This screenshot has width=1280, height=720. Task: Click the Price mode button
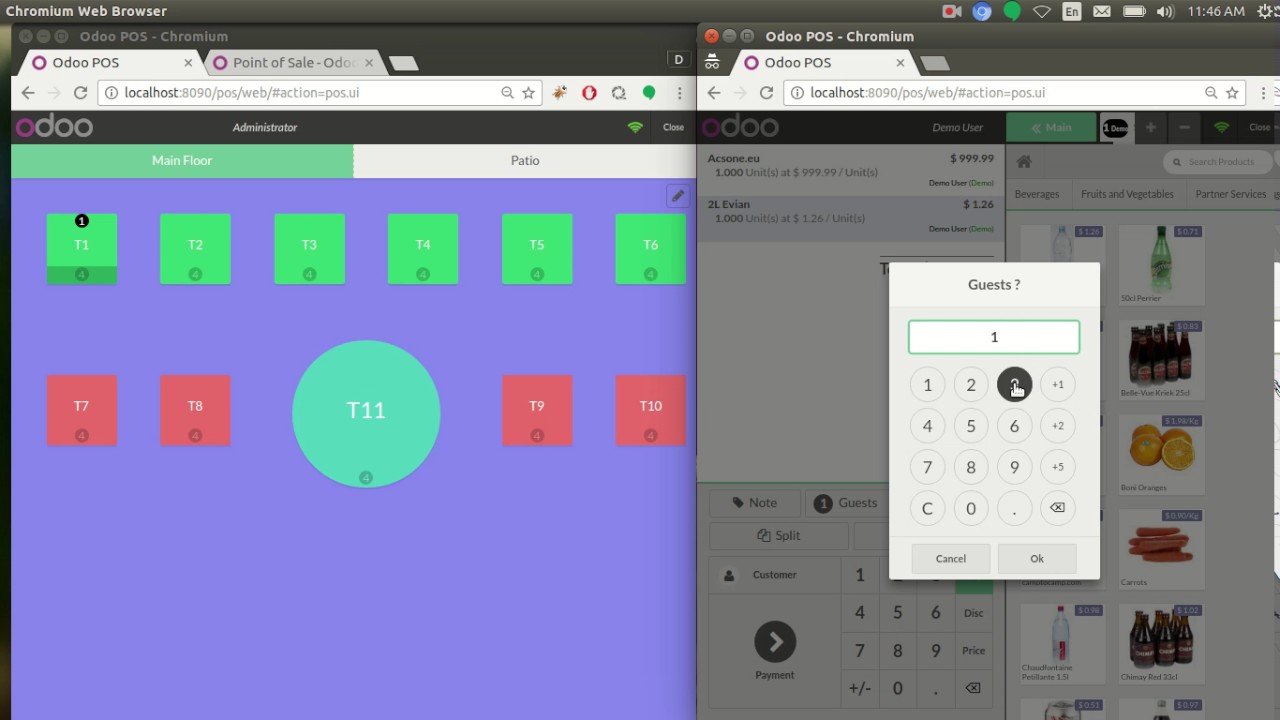coord(974,650)
